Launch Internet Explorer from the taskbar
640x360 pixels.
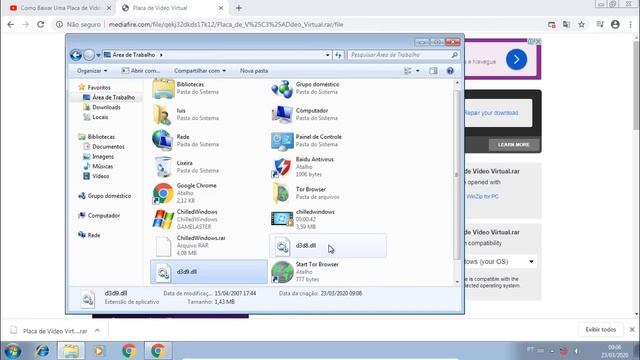tap(42, 351)
